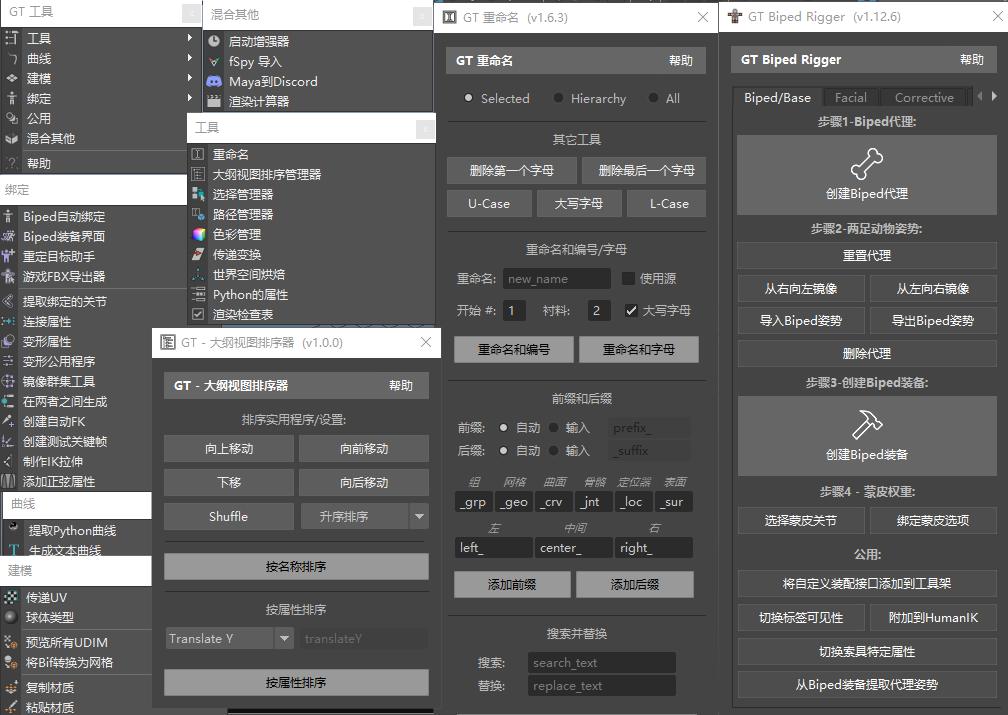
Task: Expand the 绑定 submenu in GT 工具
Action: click(189, 98)
